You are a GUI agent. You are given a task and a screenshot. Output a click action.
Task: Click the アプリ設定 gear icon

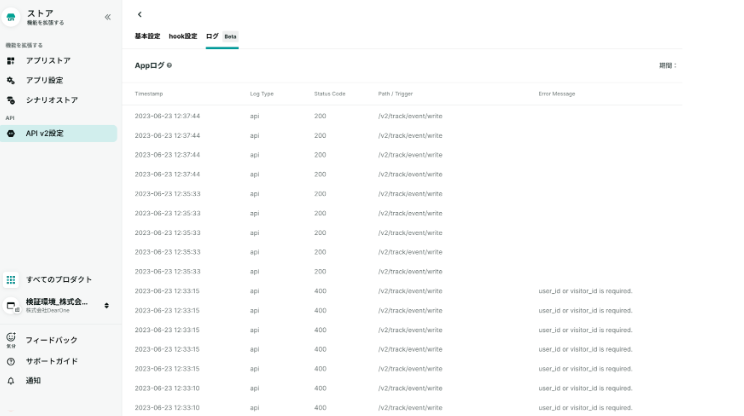(10, 80)
